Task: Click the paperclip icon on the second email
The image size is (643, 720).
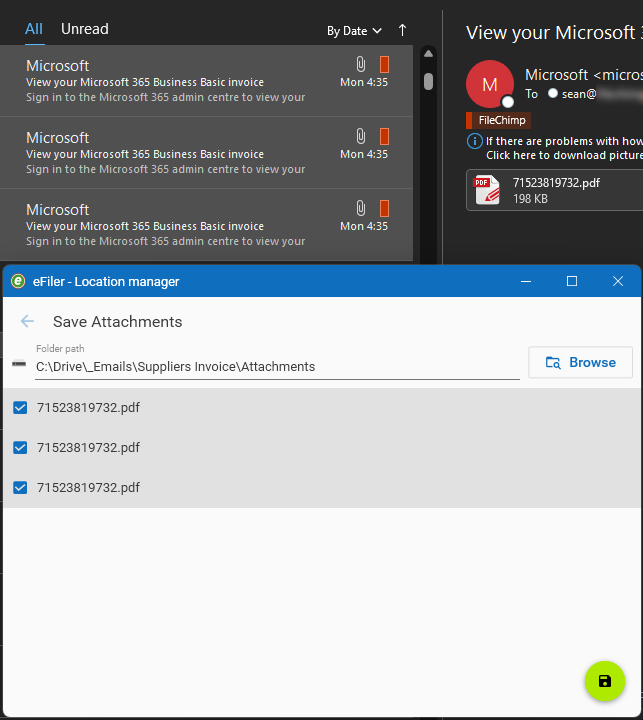Action: pyautogui.click(x=361, y=136)
